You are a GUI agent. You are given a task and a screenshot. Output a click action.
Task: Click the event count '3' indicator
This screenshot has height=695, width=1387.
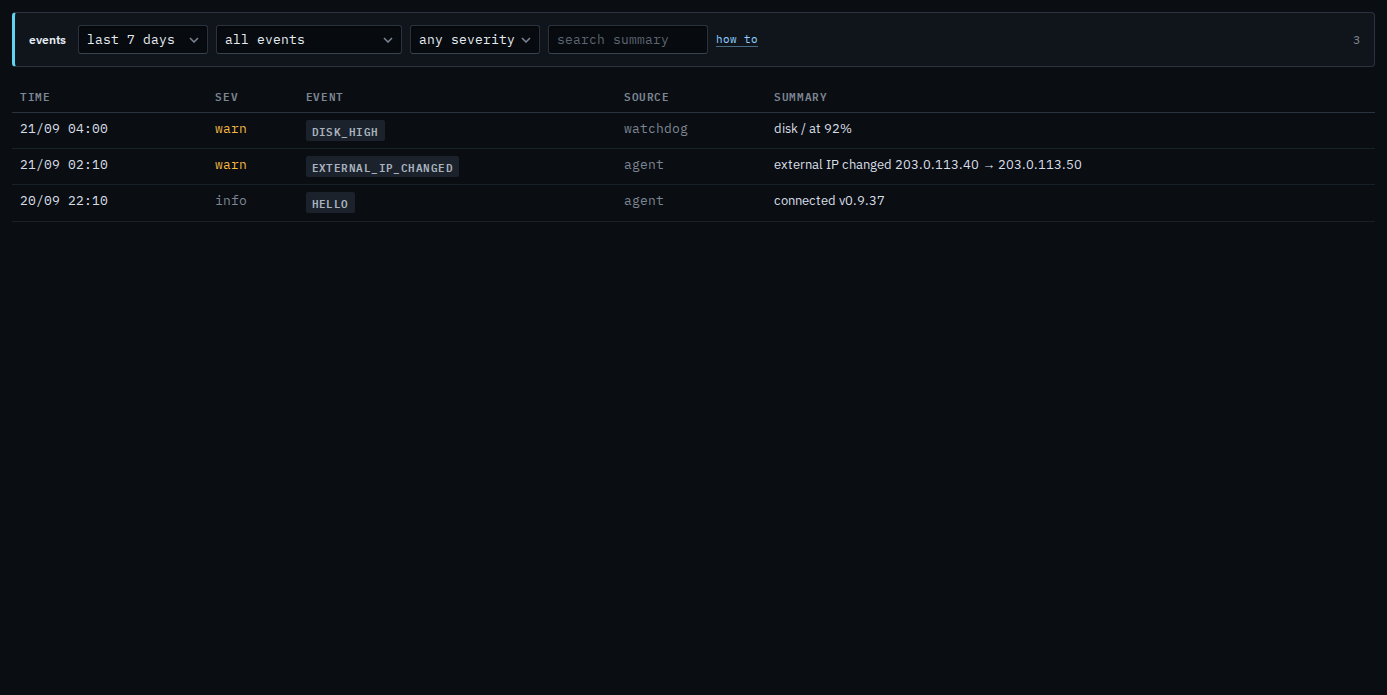[x=1356, y=40]
